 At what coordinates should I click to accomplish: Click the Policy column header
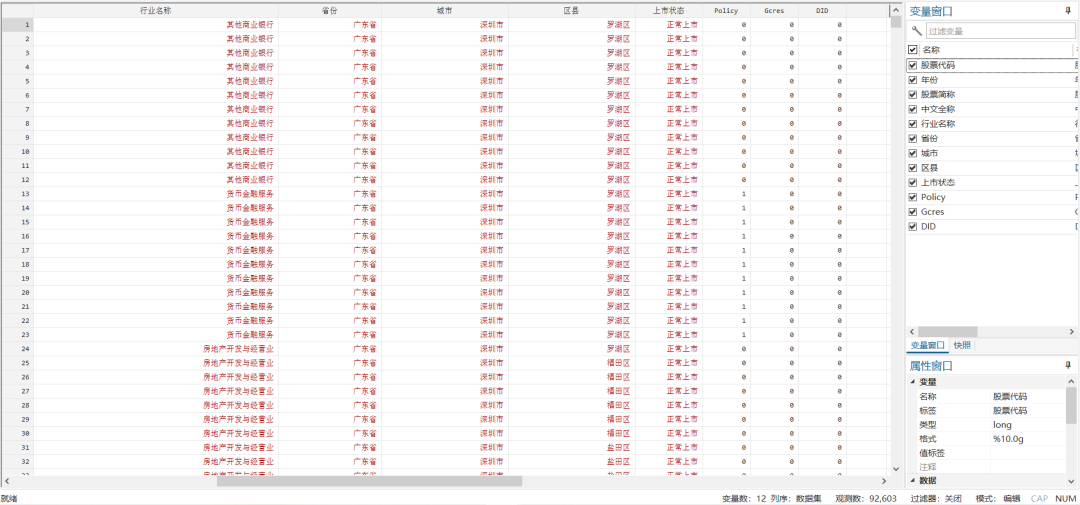[727, 10]
